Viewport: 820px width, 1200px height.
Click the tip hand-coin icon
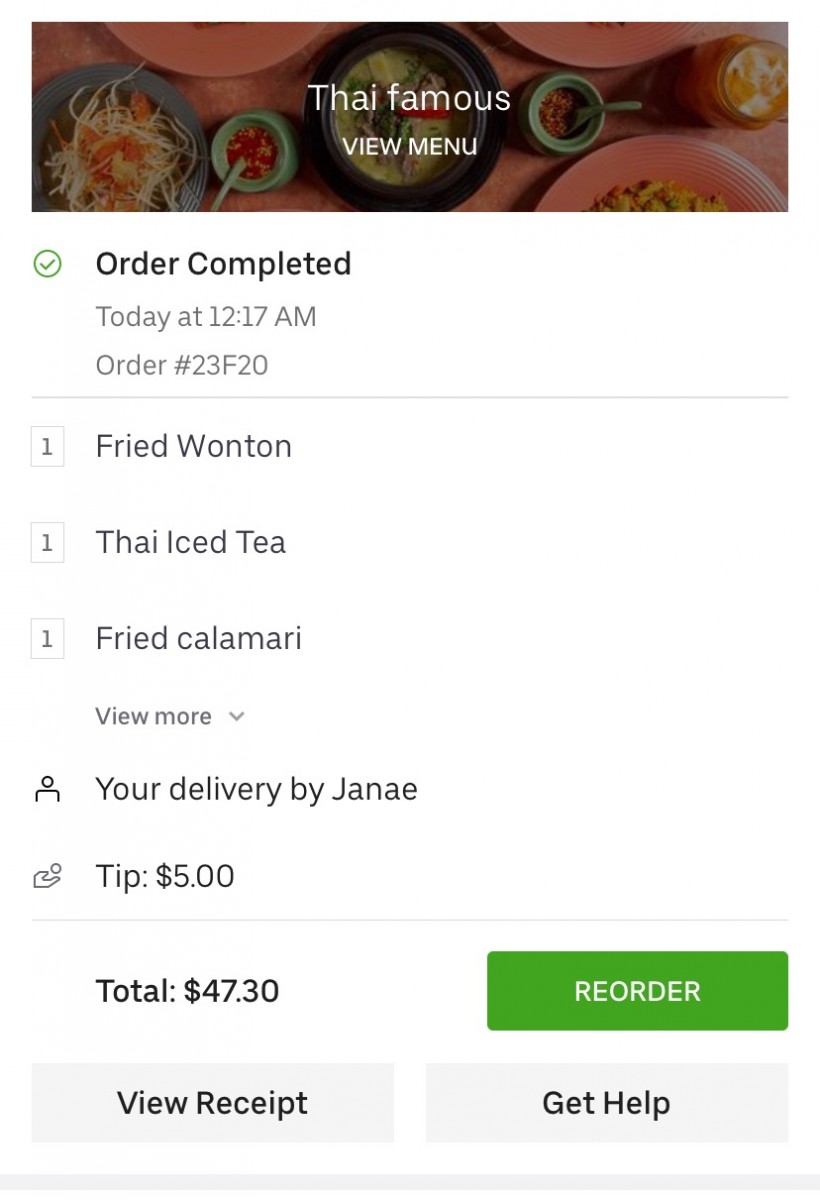[47, 877]
